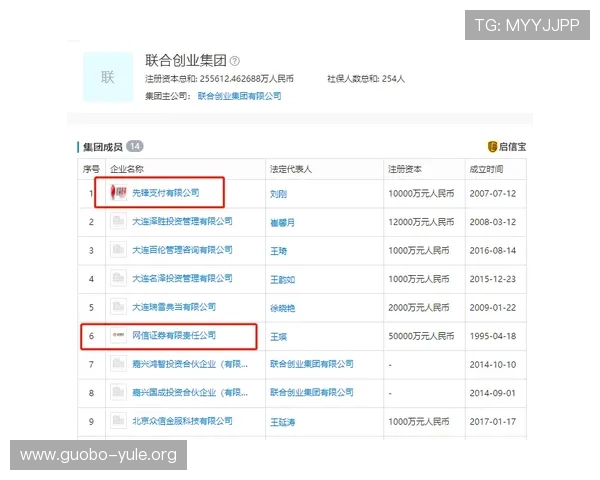The height and width of the screenshot is (480, 600).
Task: Click the placeholder logo in row 5
Action: (x=118, y=307)
